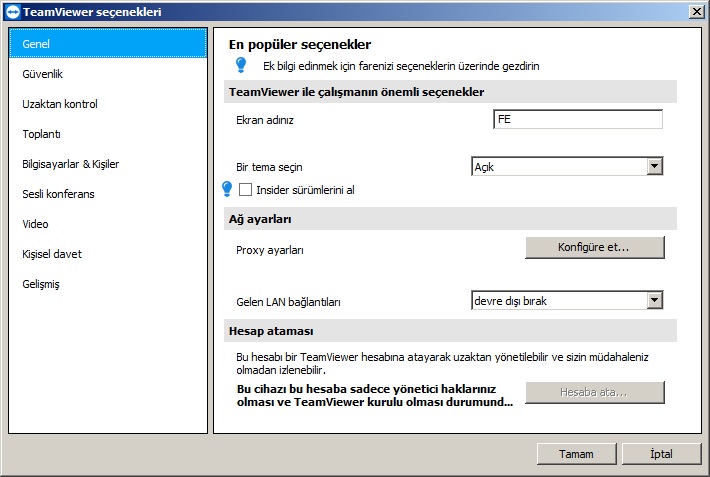This screenshot has width=710, height=477.
Task: Open the Bir tema seçin dropdown arrow
Action: [x=655, y=166]
